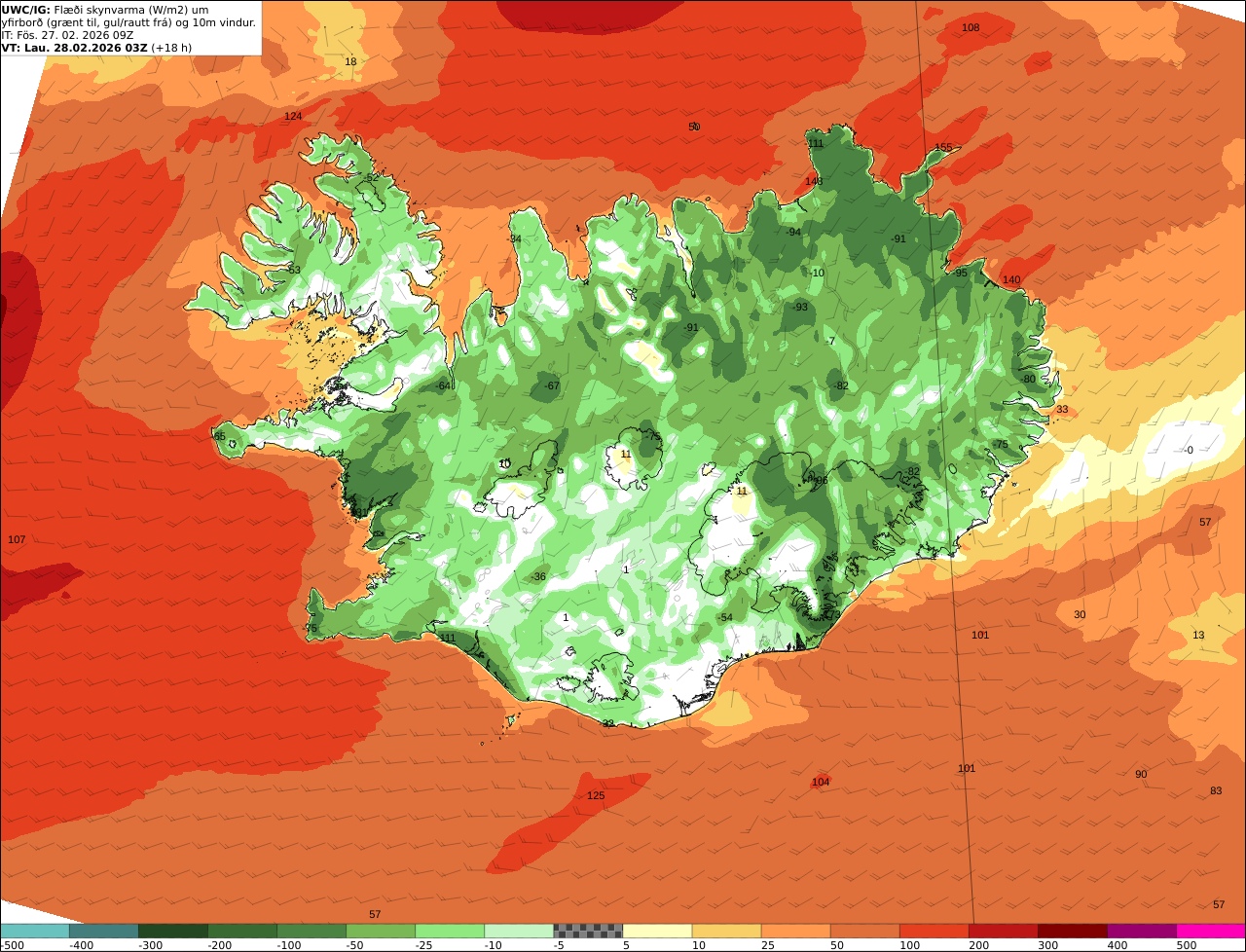Click the map value '53' in the Westfjords
This screenshot has width=1246, height=952.
point(295,271)
